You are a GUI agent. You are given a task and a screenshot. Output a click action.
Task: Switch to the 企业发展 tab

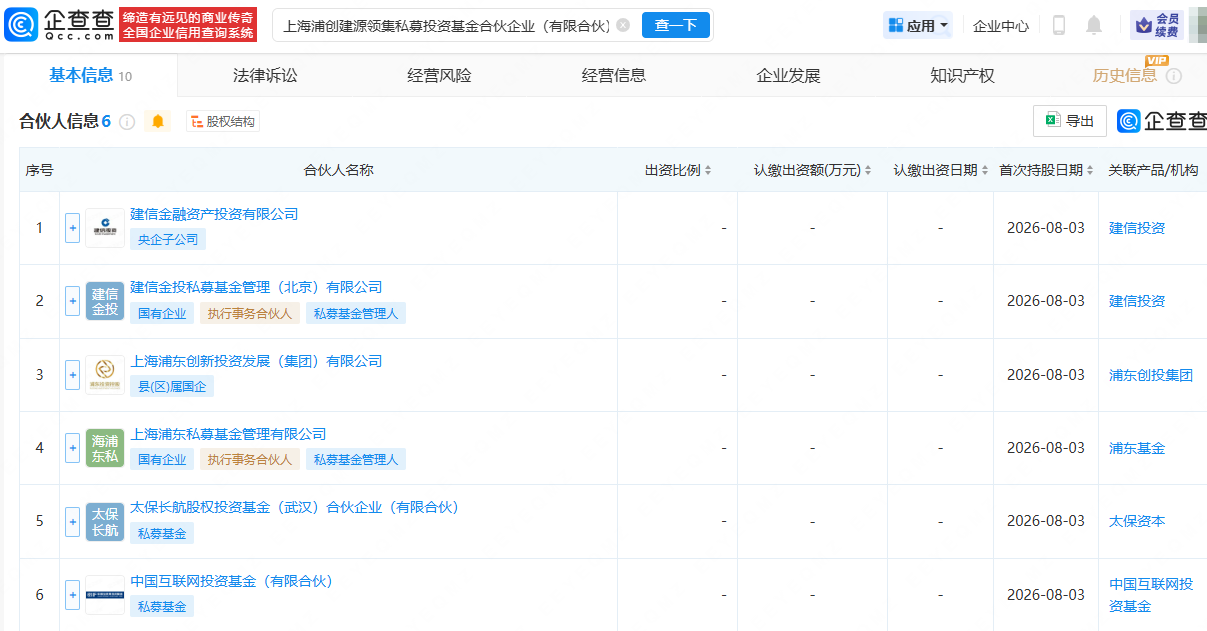(788, 75)
